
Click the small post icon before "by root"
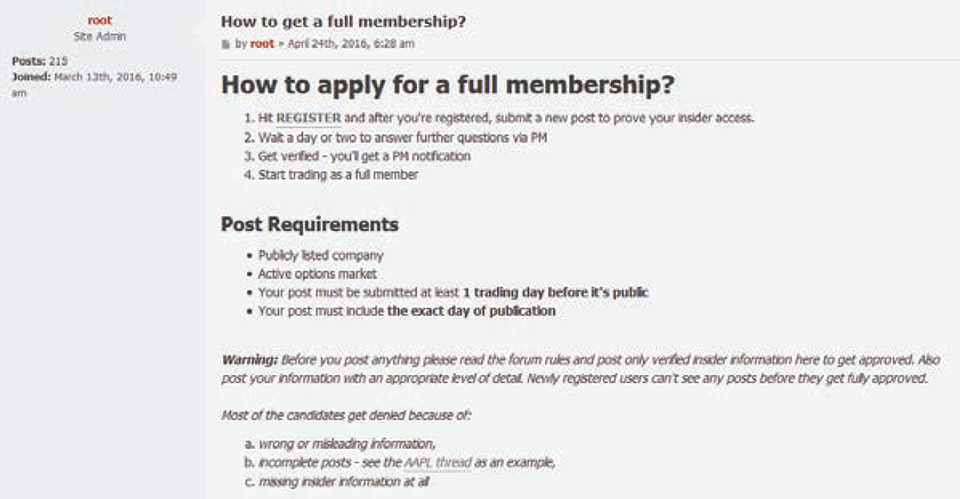[x=226, y=44]
